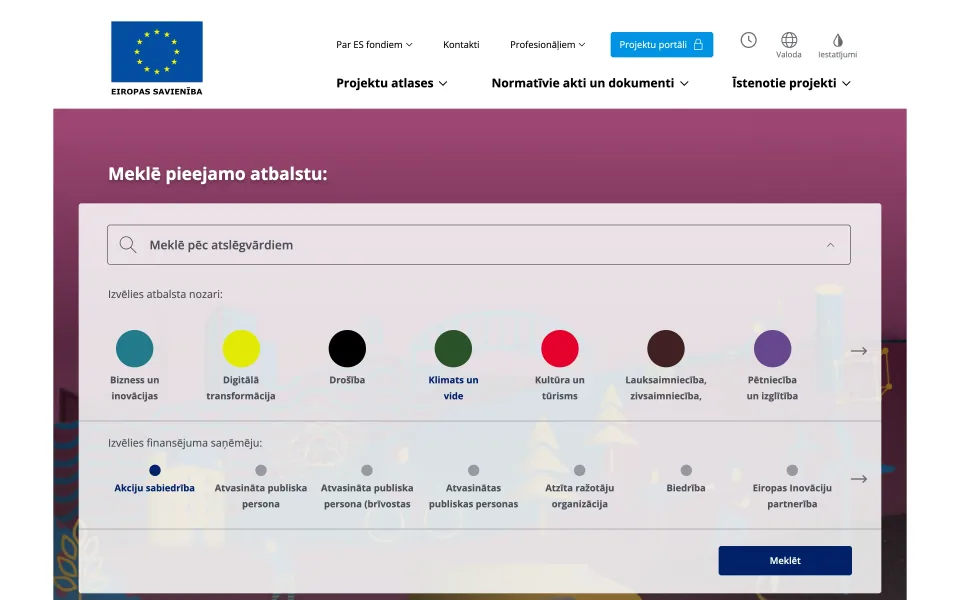Select the Pētniecība un izglītība purple circle
Image resolution: width=960 pixels, height=600 pixels.
tap(772, 348)
